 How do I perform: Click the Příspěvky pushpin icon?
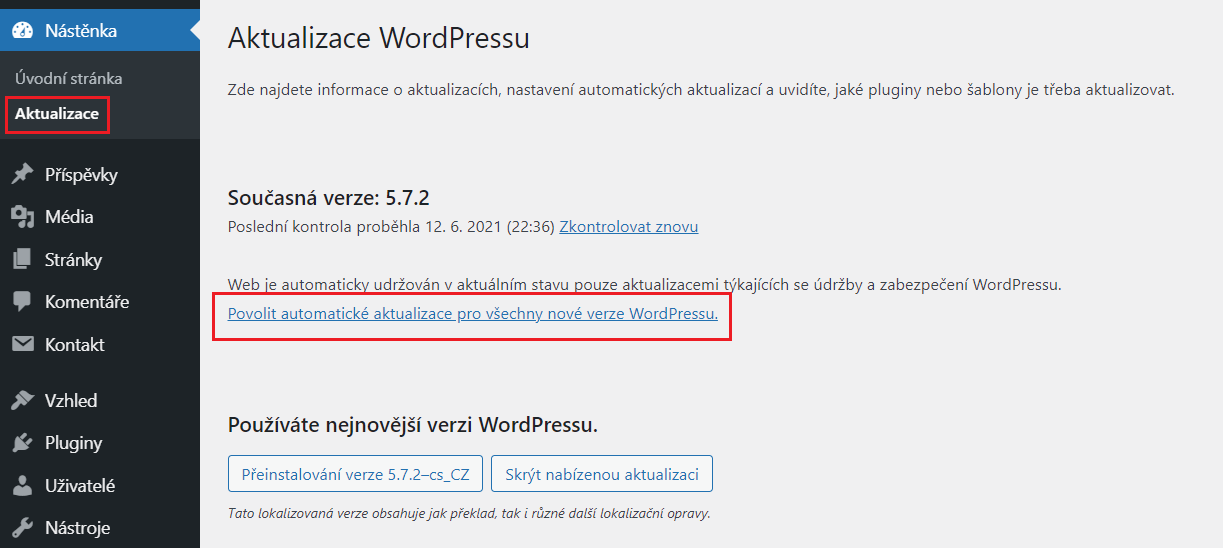pos(22,175)
